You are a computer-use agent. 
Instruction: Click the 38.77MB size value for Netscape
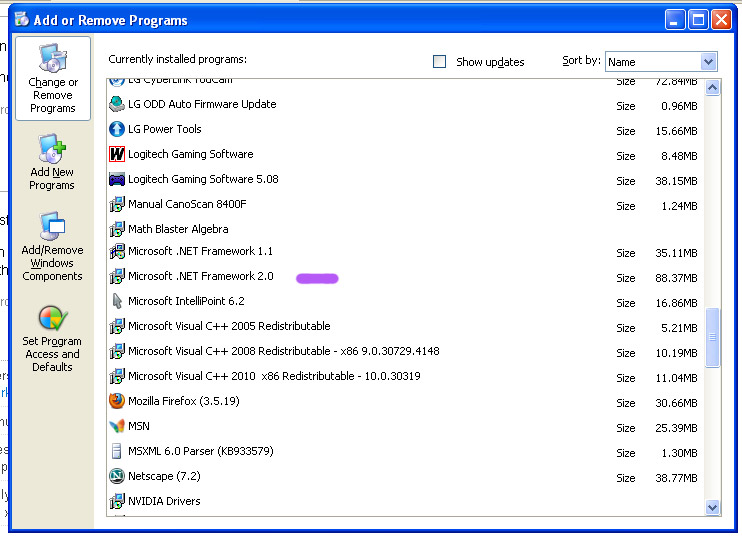676,478
